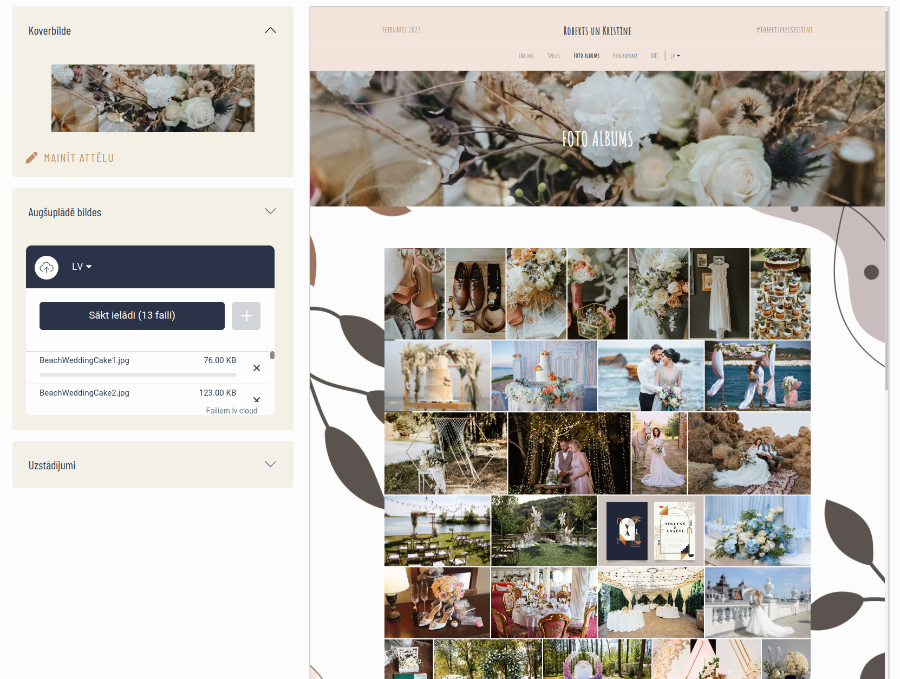Click the cover image thumbnail preview
The image size is (900, 679).
pyautogui.click(x=153, y=98)
